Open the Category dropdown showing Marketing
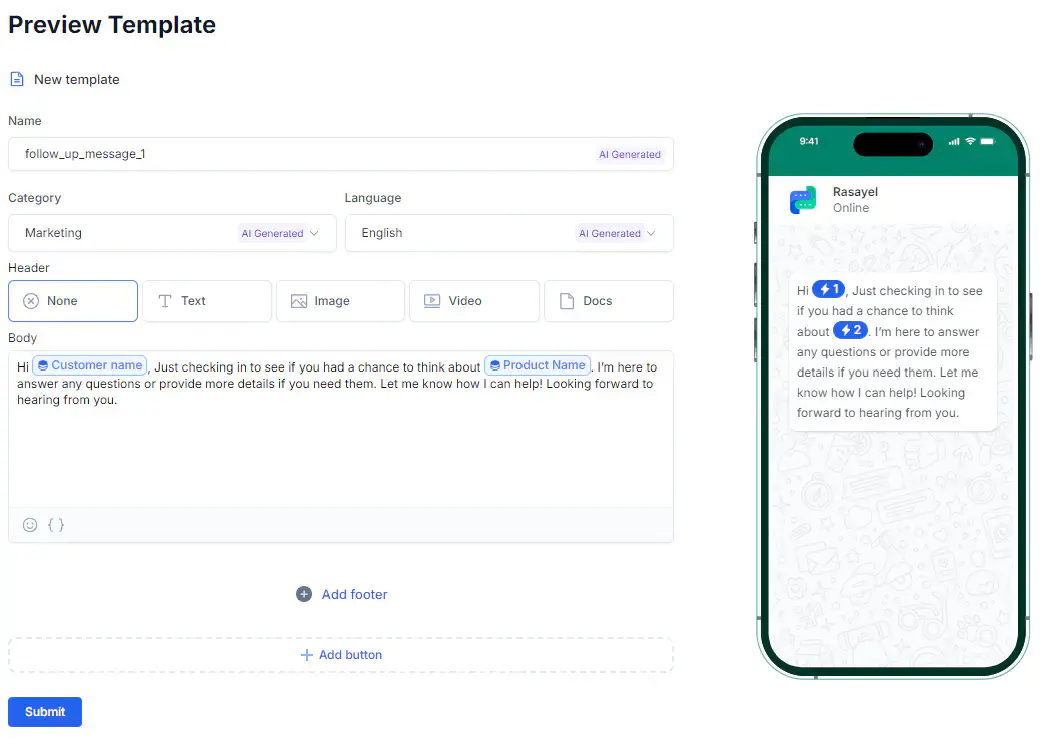The height and width of the screenshot is (738, 1040). 172,233
